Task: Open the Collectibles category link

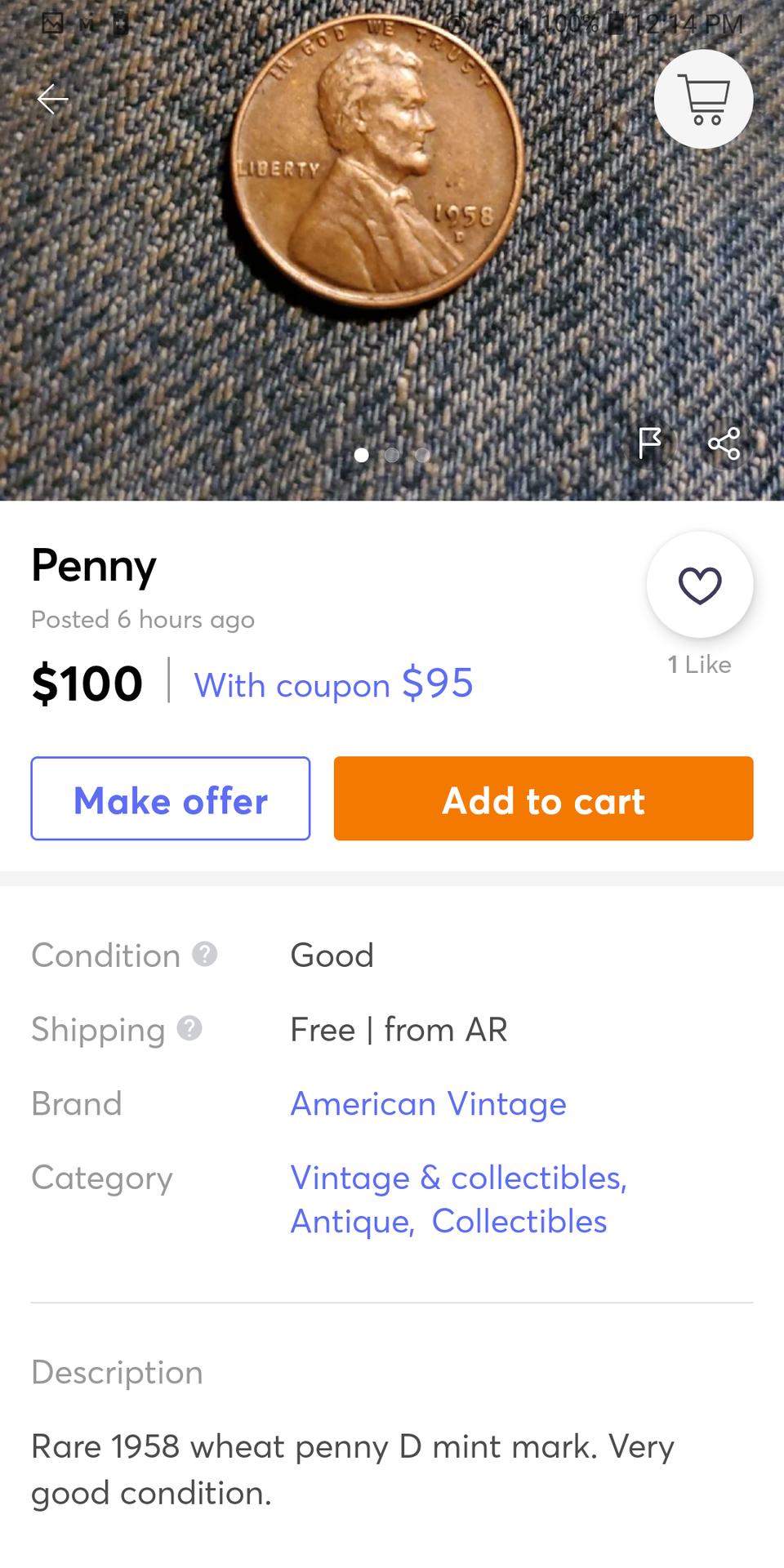Action: tap(519, 1222)
